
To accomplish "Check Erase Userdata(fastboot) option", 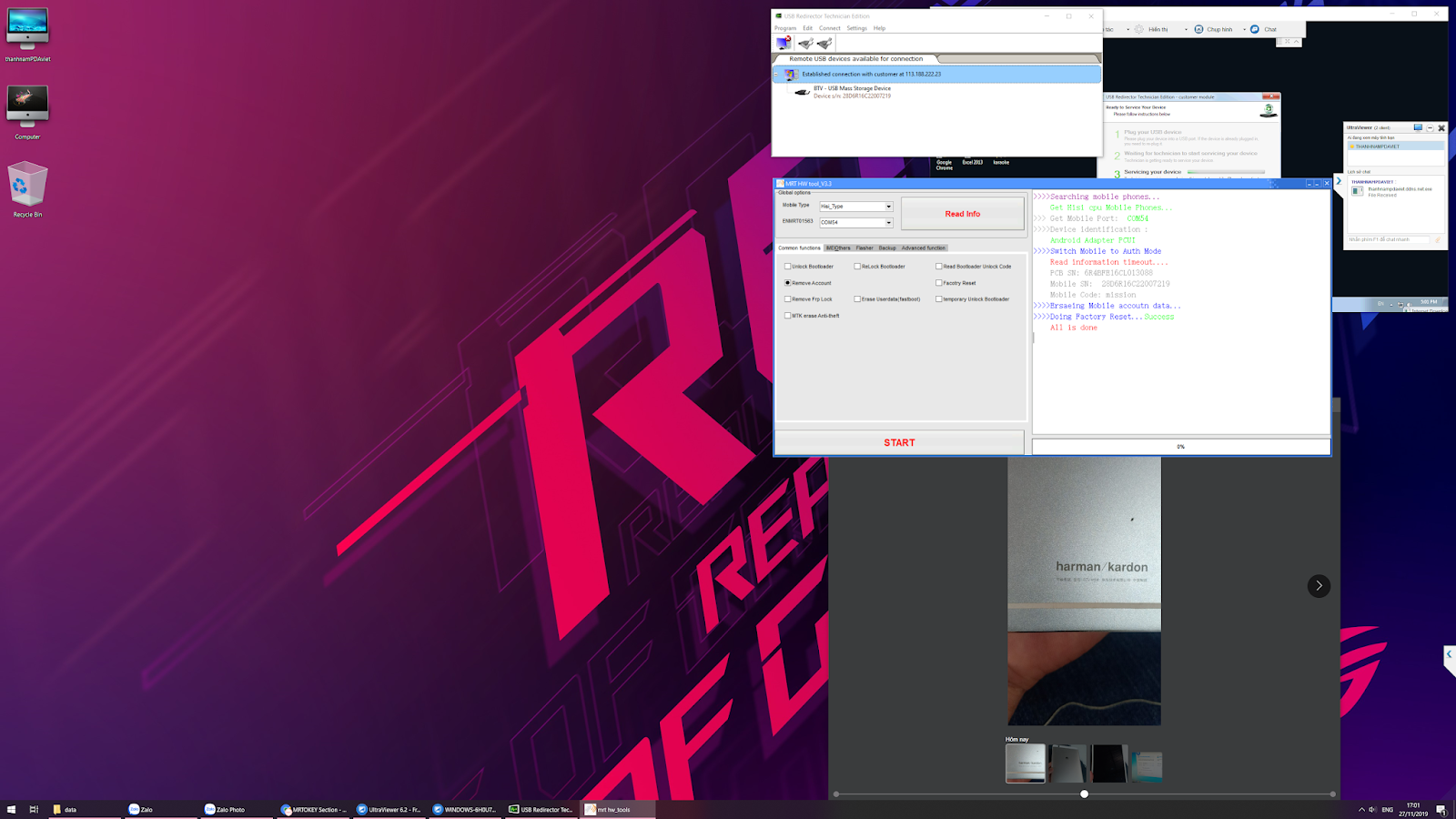I will (857, 299).
